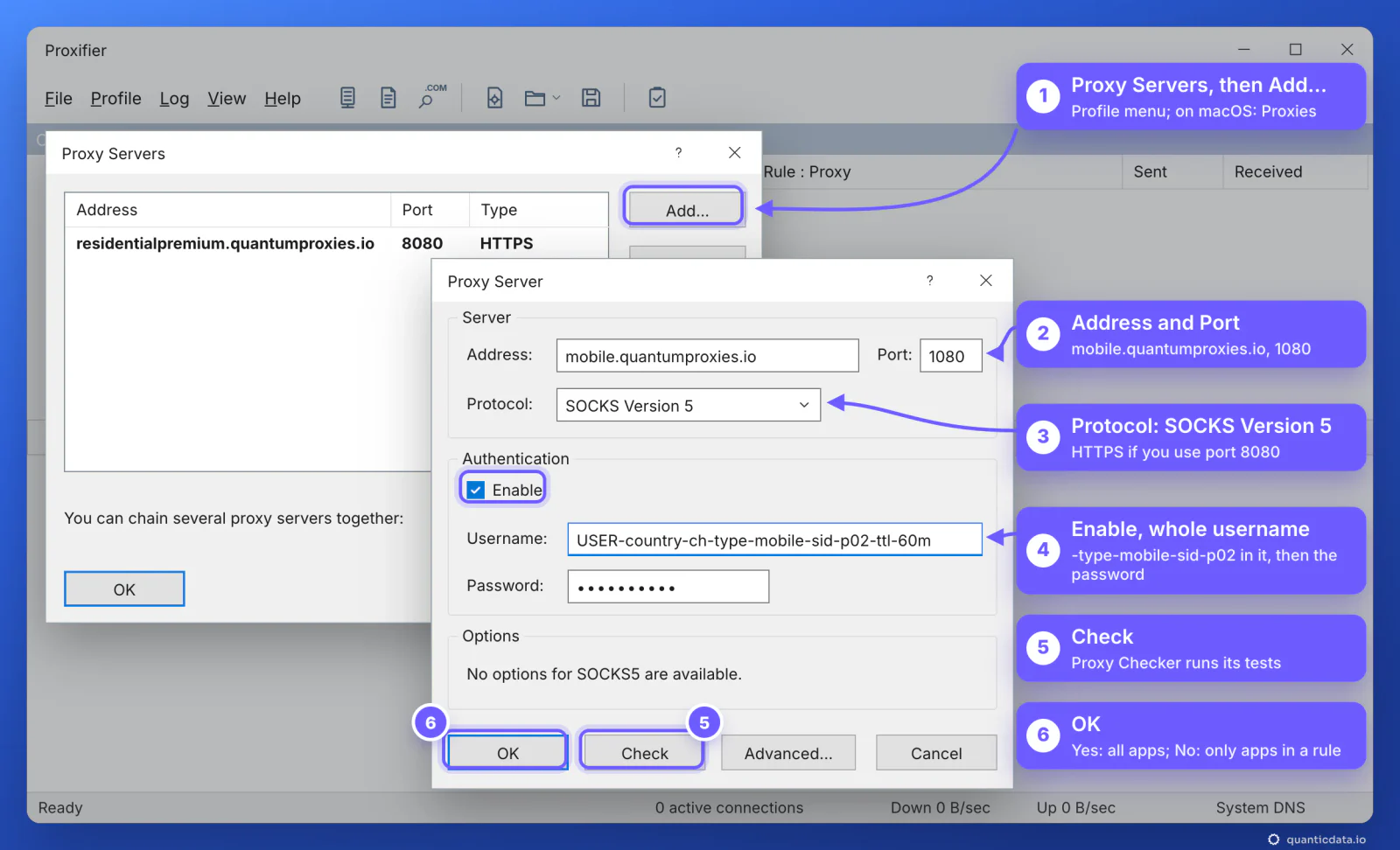Image resolution: width=1400 pixels, height=850 pixels.
Task: Expand the open profile folder arrow
Action: 556,98
